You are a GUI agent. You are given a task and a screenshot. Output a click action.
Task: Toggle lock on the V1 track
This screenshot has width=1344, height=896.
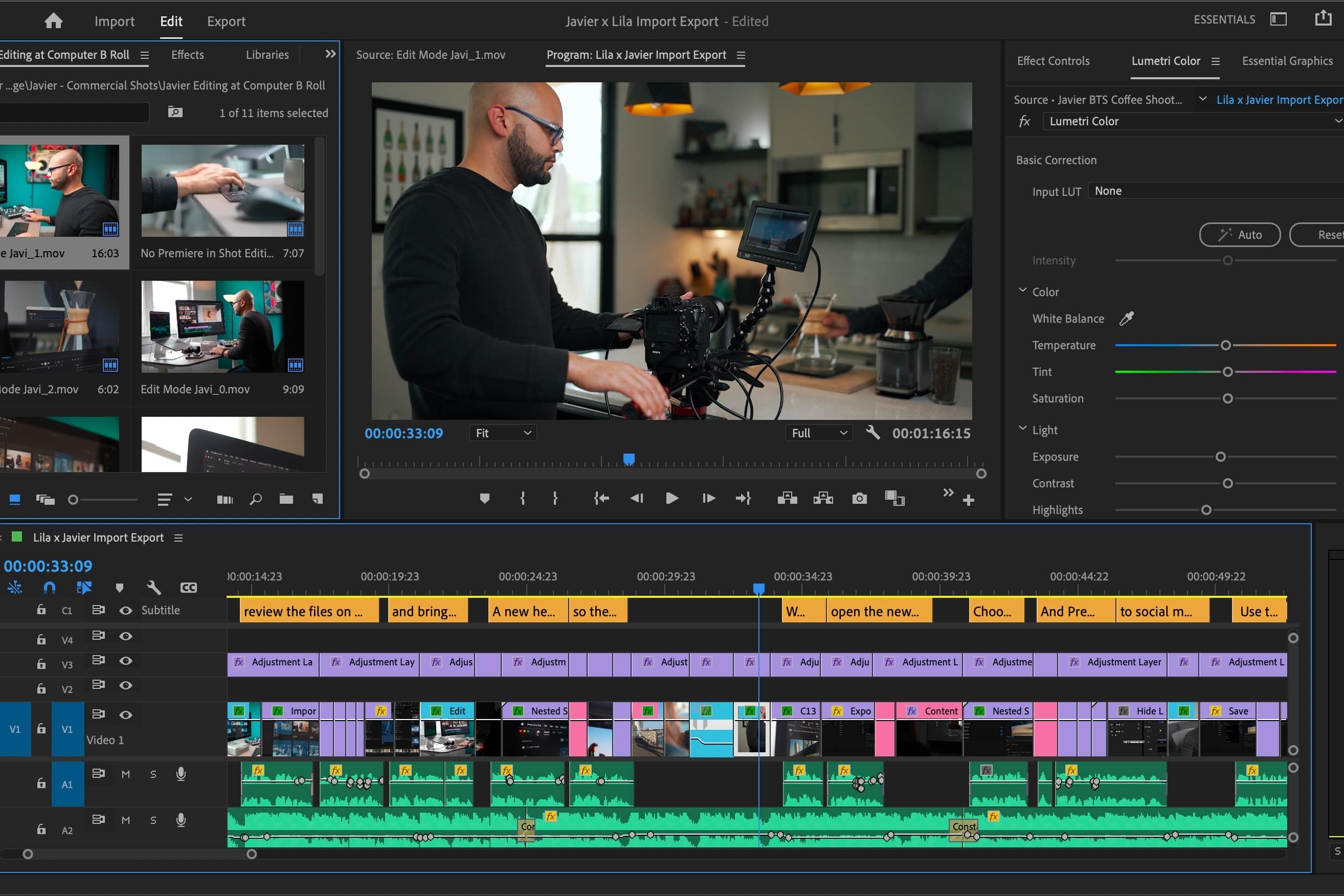41,729
